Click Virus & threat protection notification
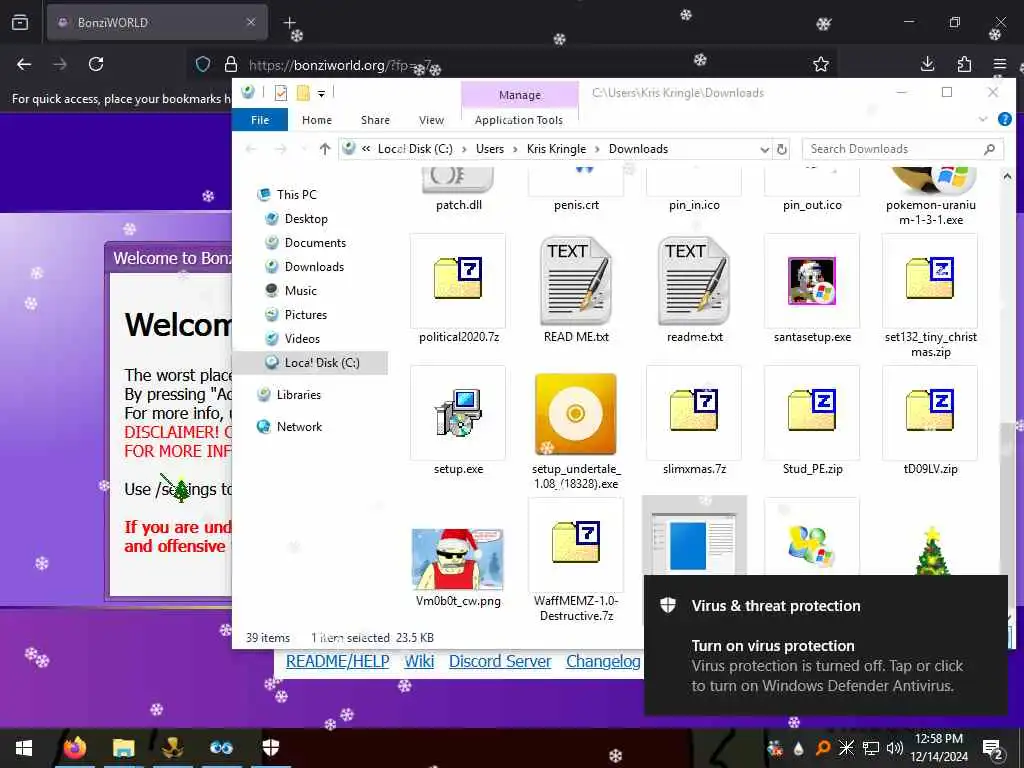Viewport: 1024px width, 768px height. (826, 645)
